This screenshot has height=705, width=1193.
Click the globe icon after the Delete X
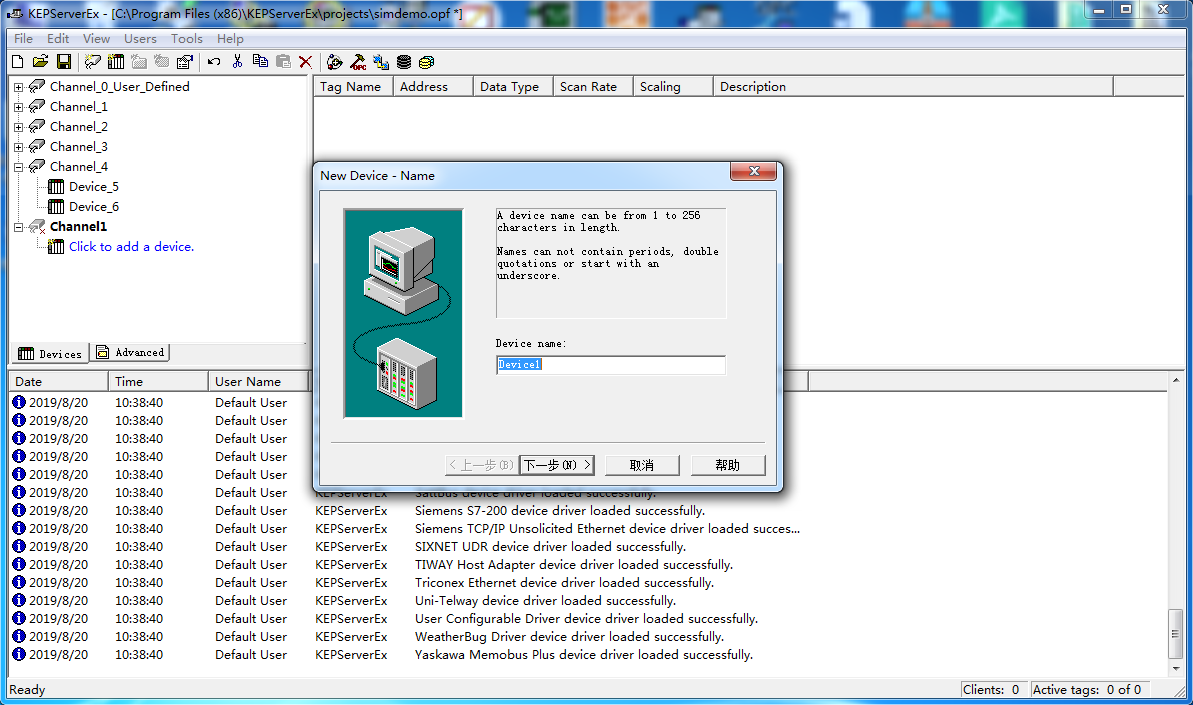(x=335, y=62)
